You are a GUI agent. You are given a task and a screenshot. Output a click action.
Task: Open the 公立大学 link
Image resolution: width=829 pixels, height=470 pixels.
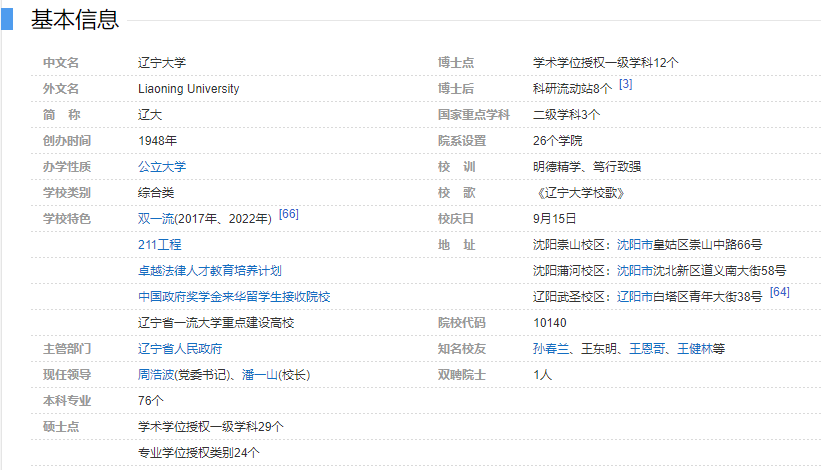tap(162, 167)
